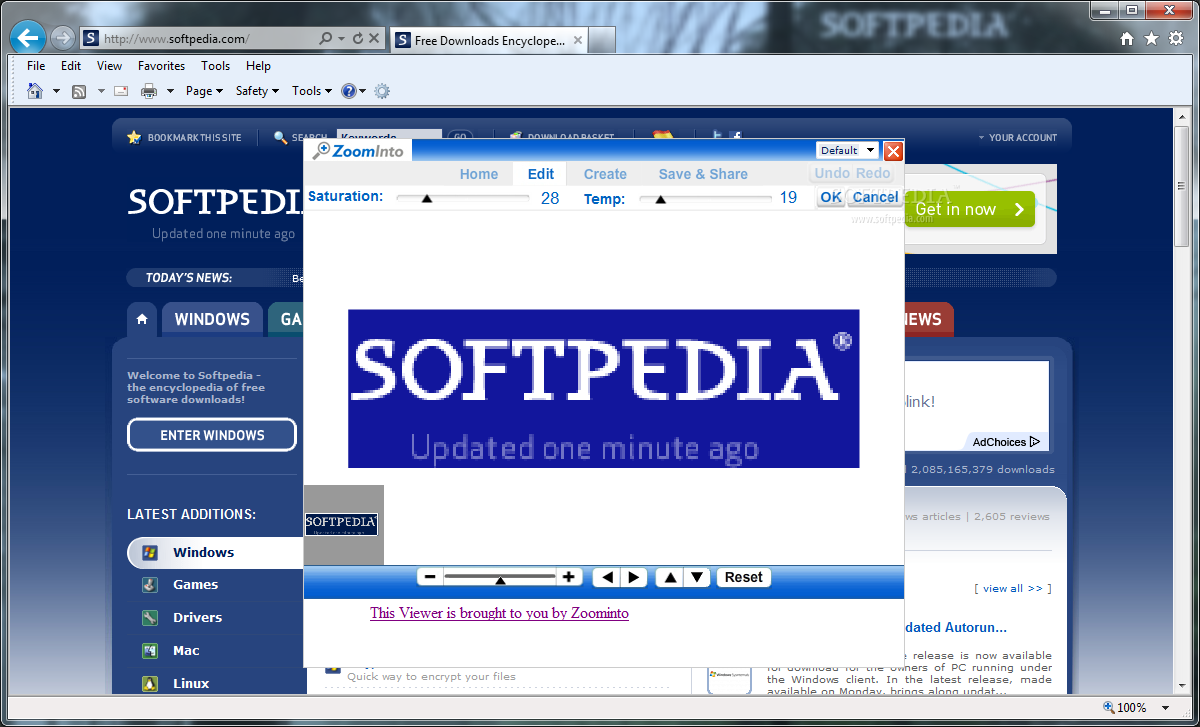Click the browser forward arrow
The image size is (1200, 727).
tap(62, 39)
